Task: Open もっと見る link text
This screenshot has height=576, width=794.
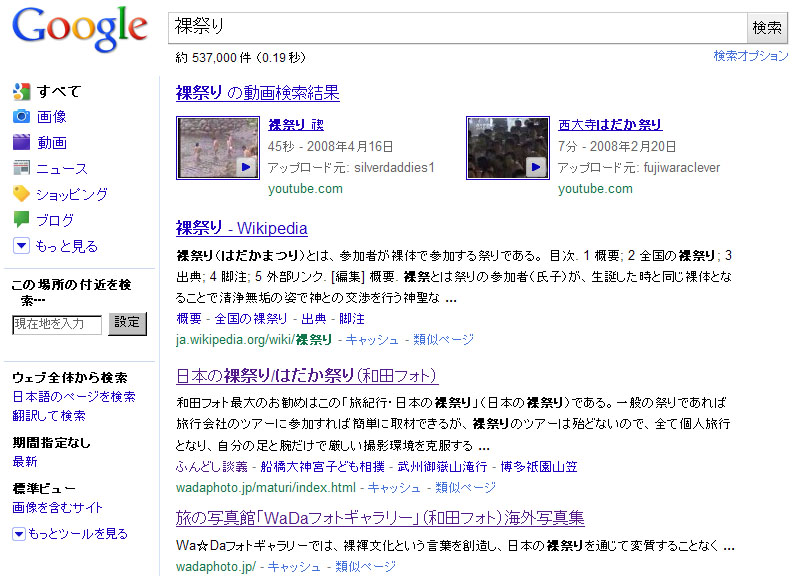Action: [x=66, y=246]
